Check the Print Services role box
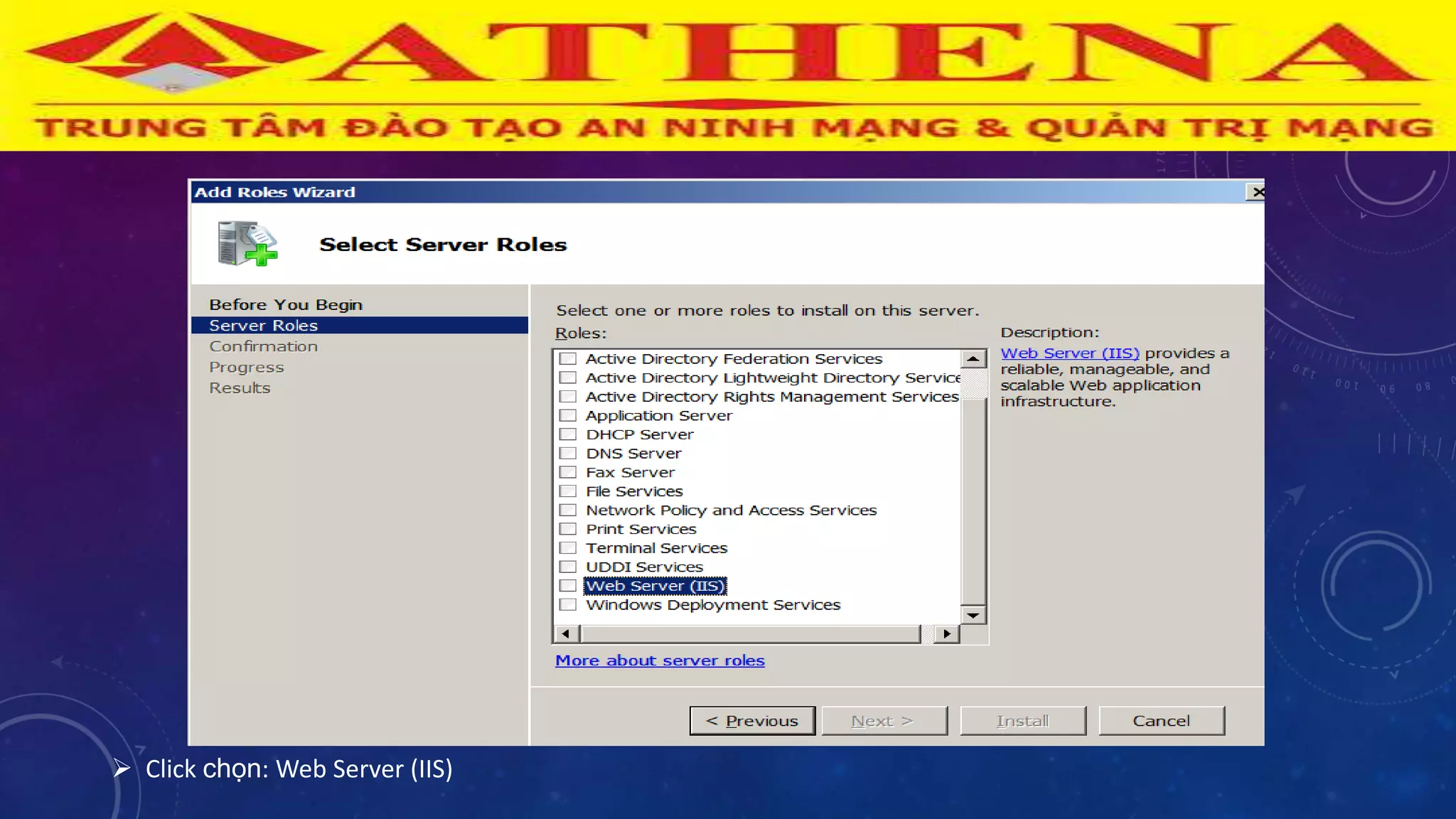The image size is (1456, 819). 567,529
